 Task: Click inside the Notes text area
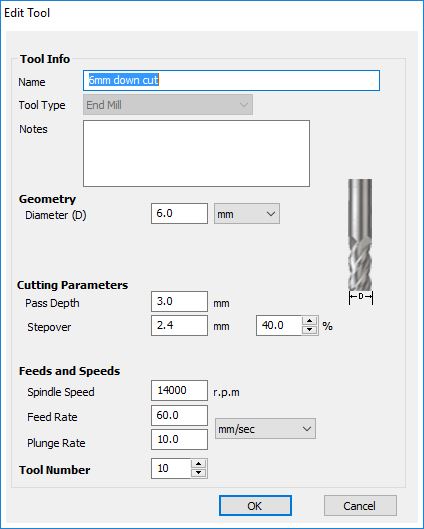point(196,154)
